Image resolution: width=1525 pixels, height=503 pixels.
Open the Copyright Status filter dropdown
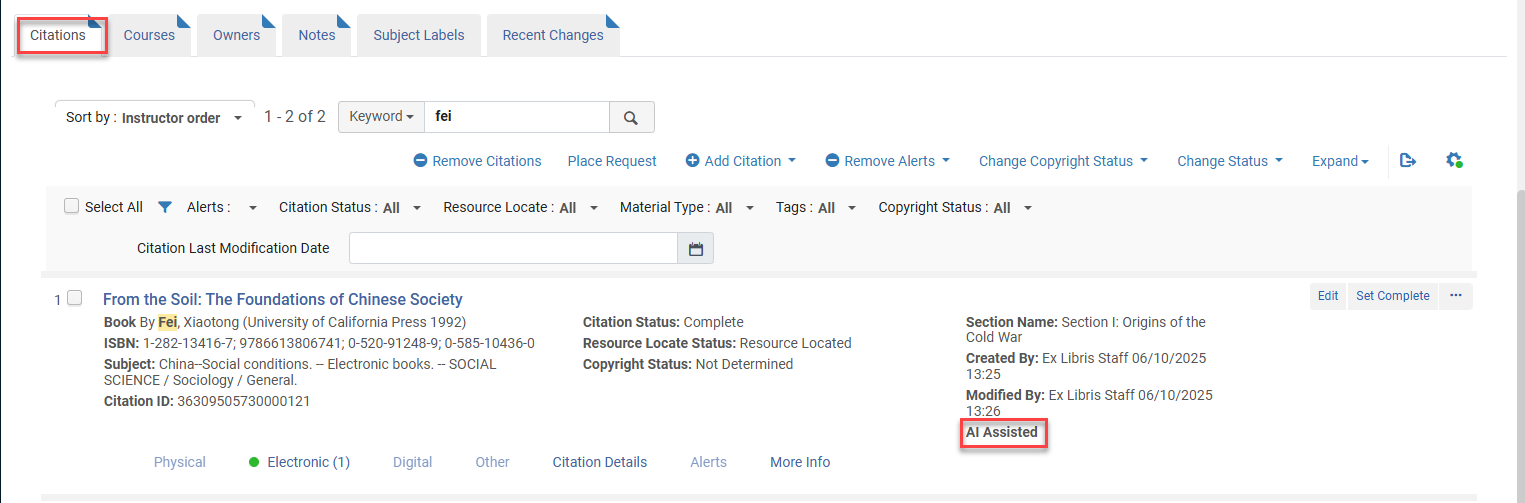tap(955, 208)
